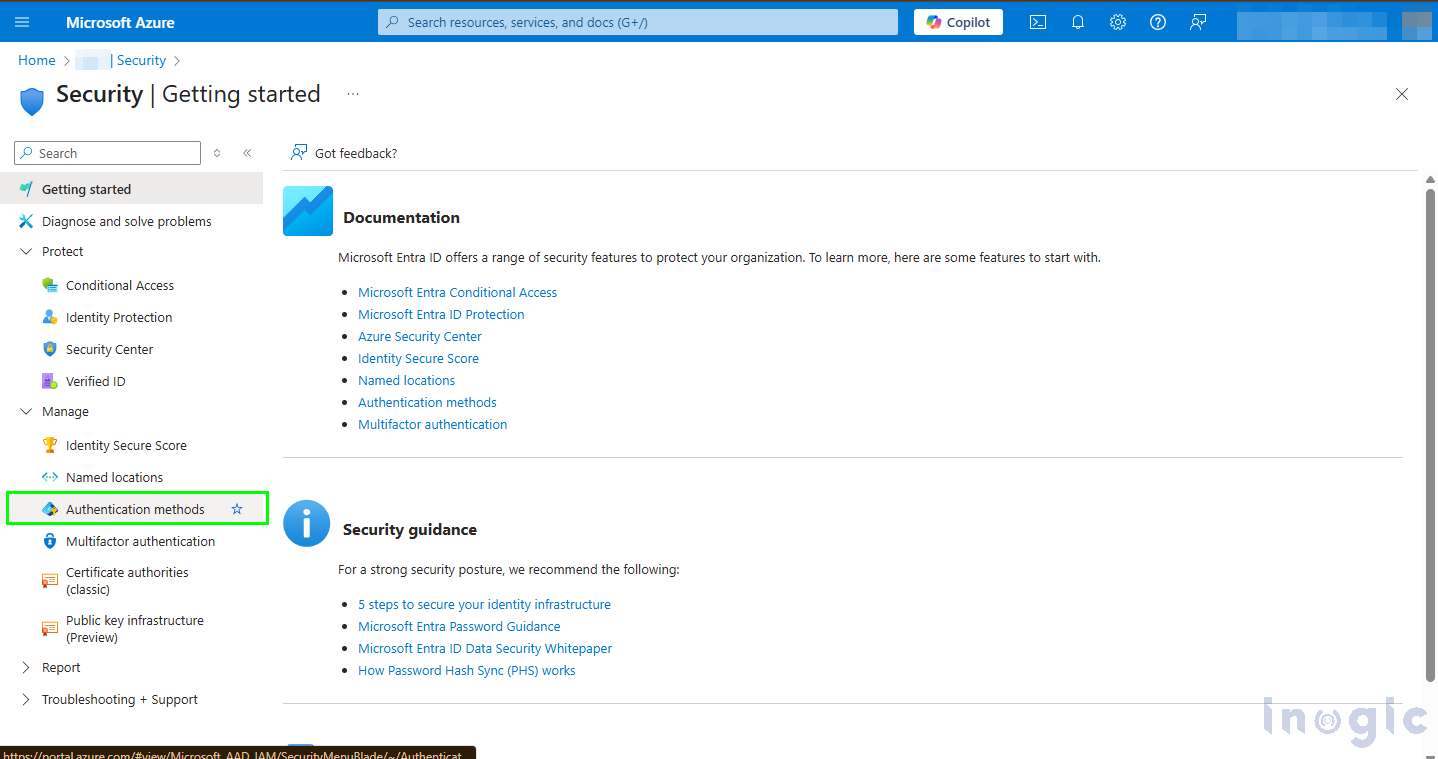This screenshot has height=759, width=1438.
Task: Click the vertical scrollbar on the right
Action: pyautogui.click(x=1430, y=430)
